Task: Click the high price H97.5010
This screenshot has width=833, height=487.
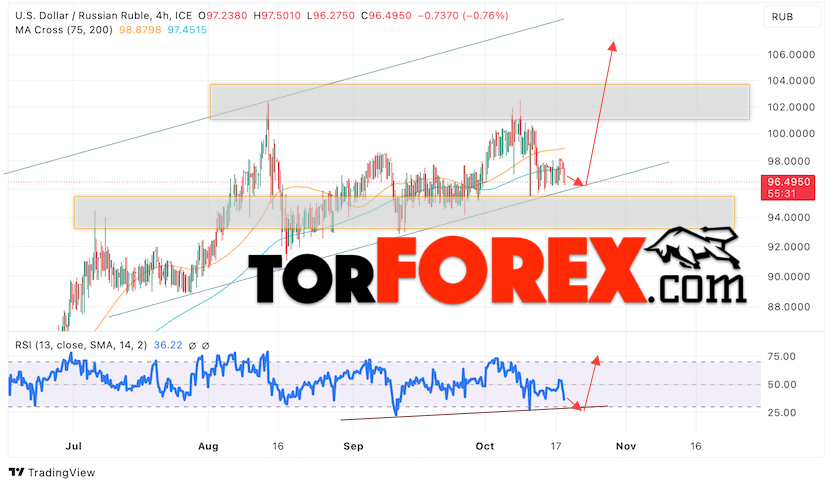Action: (x=277, y=15)
